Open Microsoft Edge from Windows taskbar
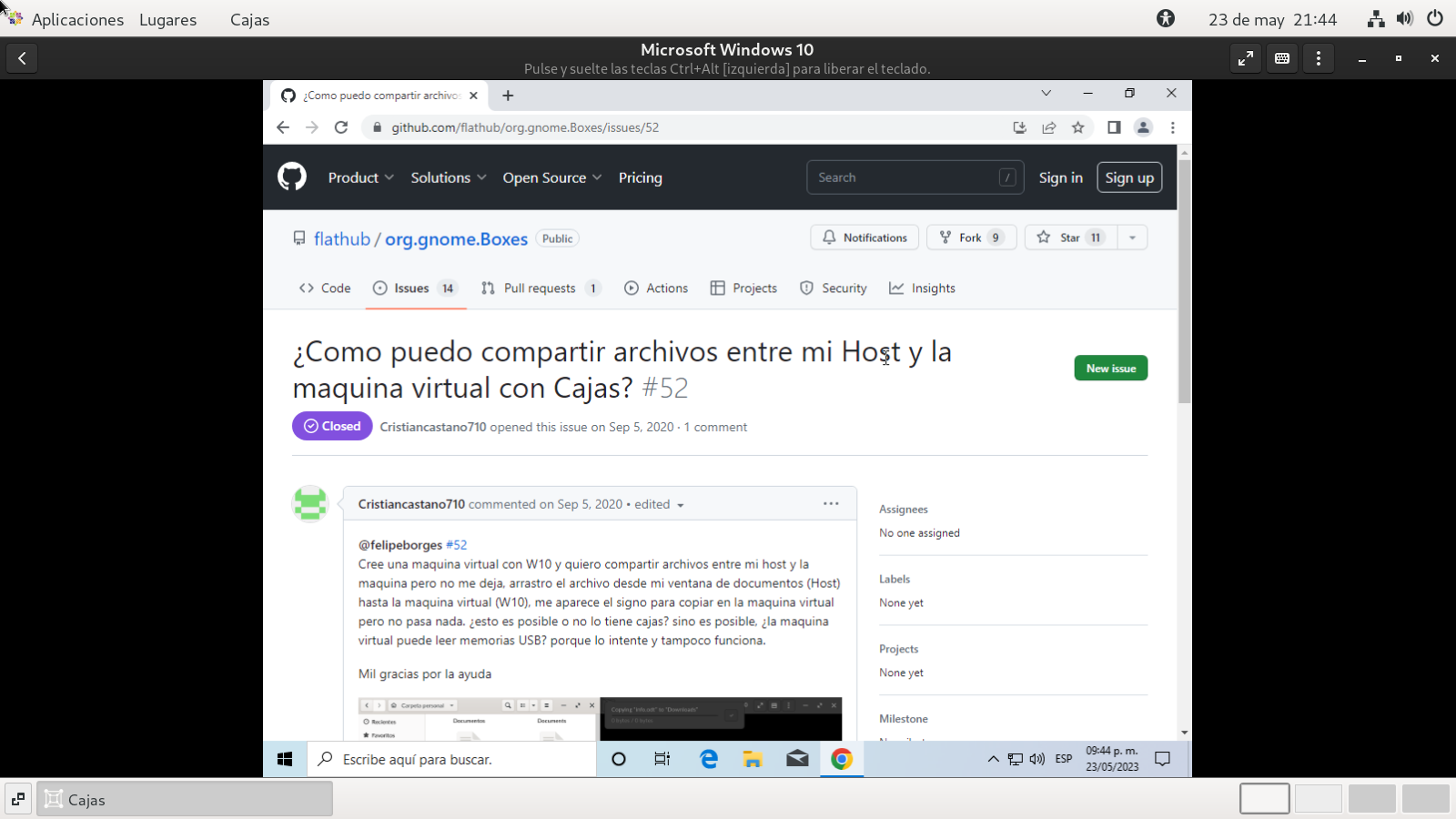1456x819 pixels. pyautogui.click(x=708, y=759)
